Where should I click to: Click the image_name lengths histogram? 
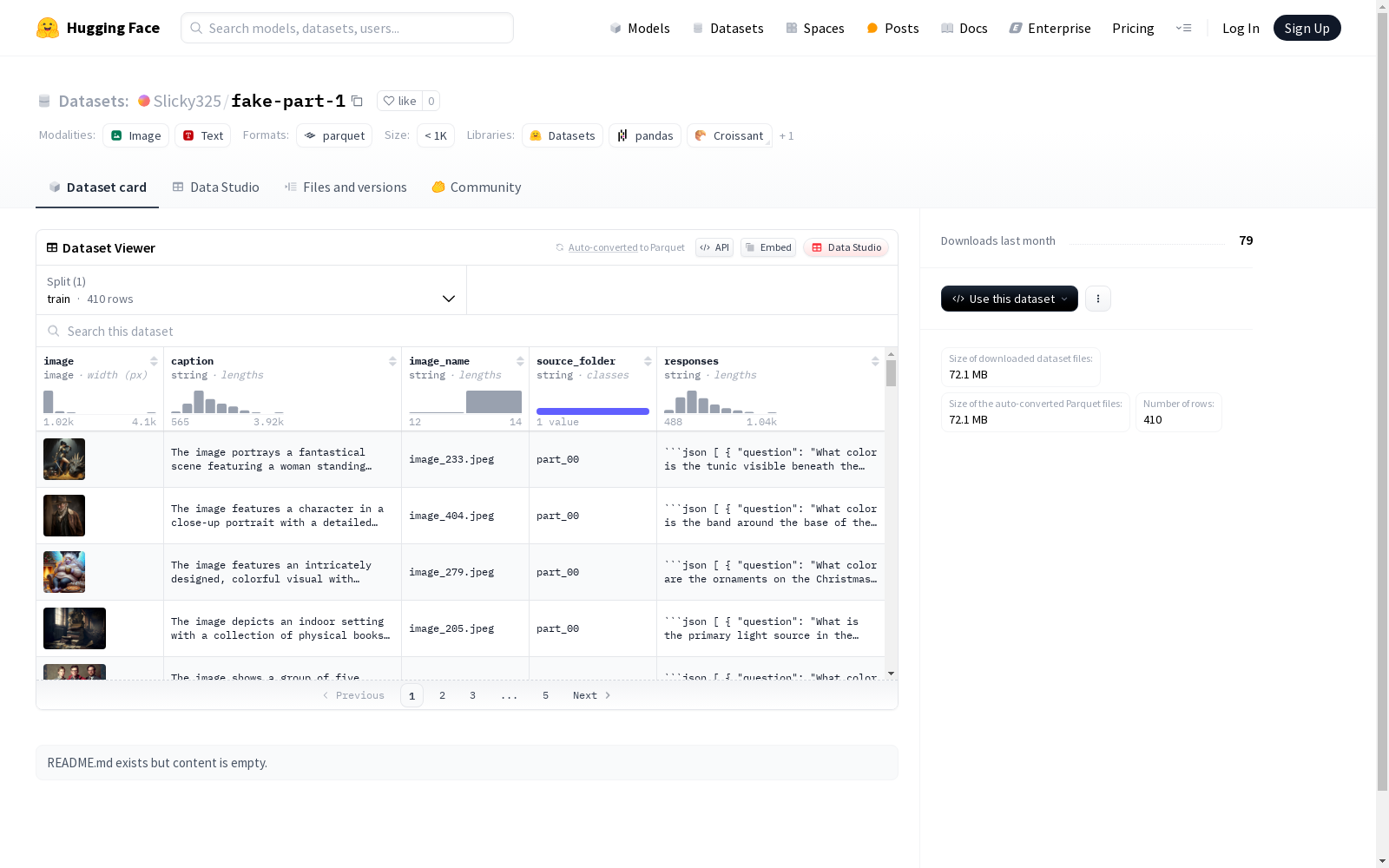[465, 402]
